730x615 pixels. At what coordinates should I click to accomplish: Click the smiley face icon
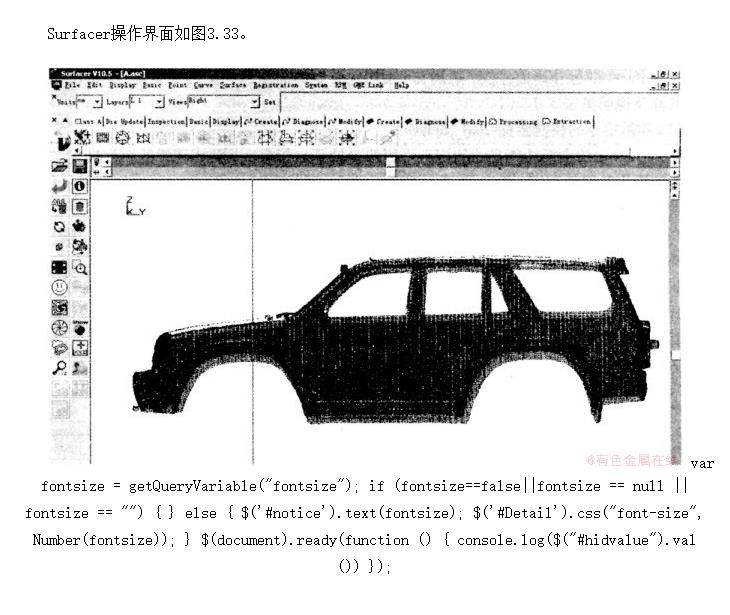coord(59,287)
